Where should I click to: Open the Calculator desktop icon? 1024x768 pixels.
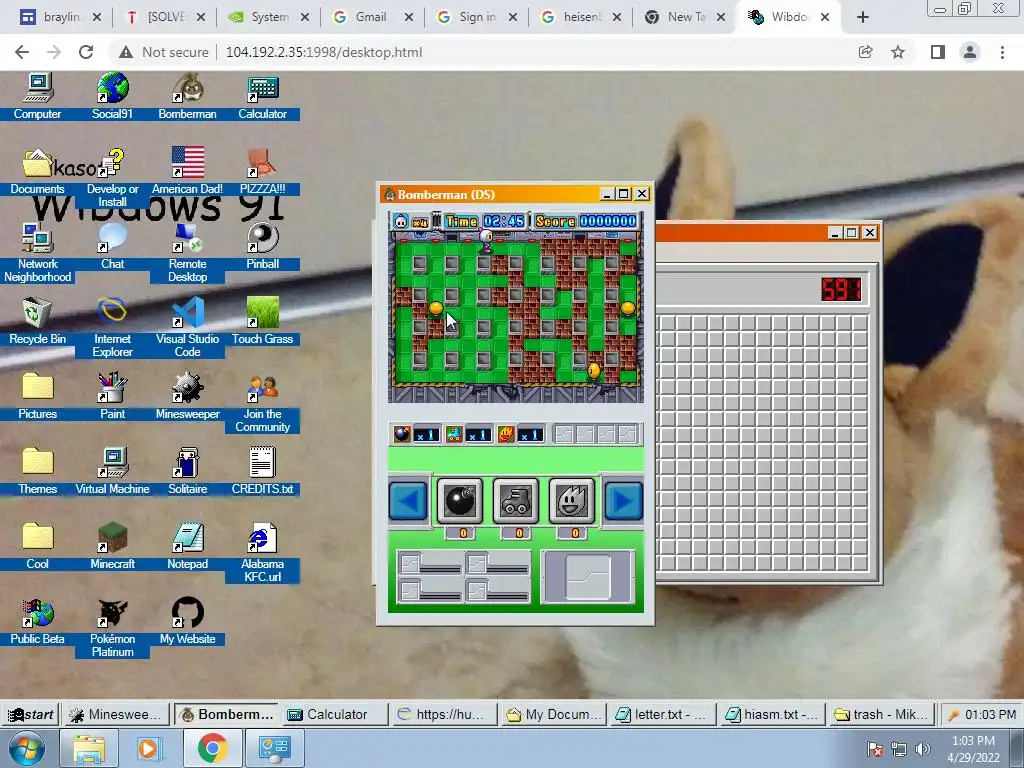(x=263, y=89)
